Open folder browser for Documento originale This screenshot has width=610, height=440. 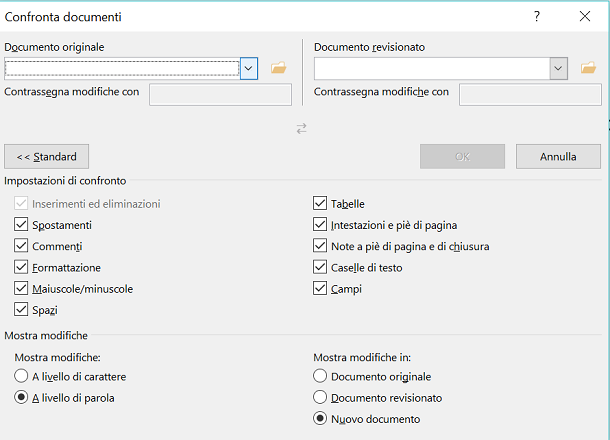(x=279, y=68)
